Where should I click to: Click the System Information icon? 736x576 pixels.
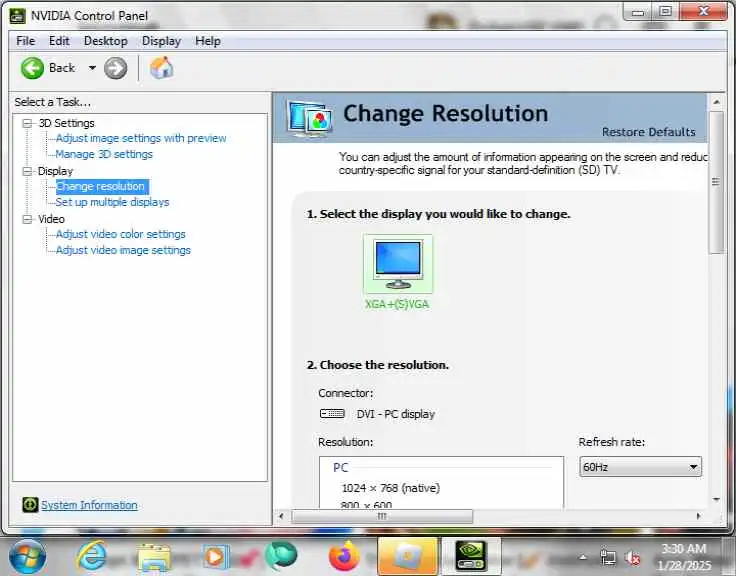click(30, 505)
